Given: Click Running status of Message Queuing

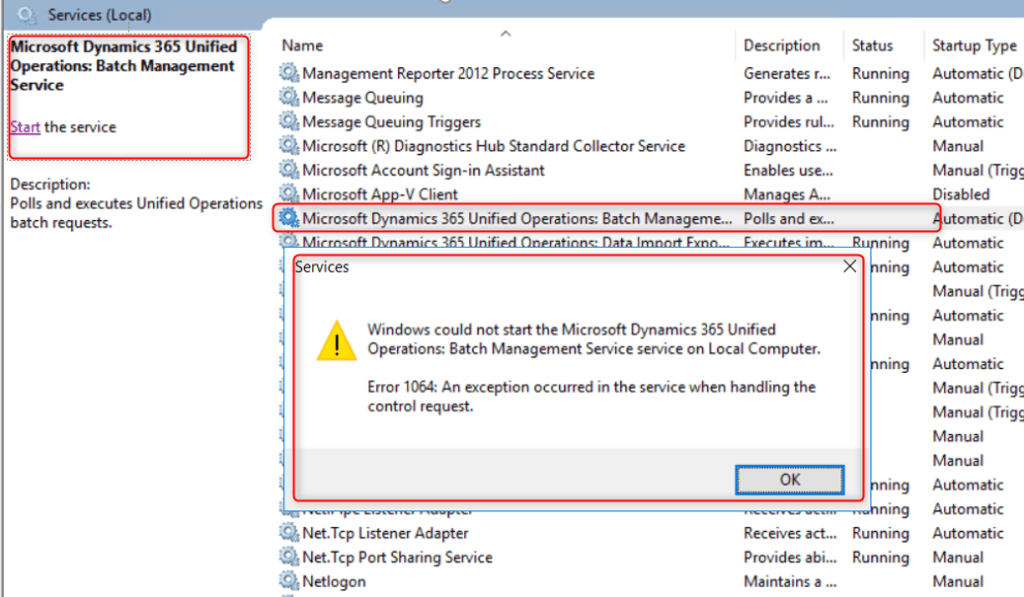Looking at the screenshot, I should pyautogui.click(x=880, y=98).
